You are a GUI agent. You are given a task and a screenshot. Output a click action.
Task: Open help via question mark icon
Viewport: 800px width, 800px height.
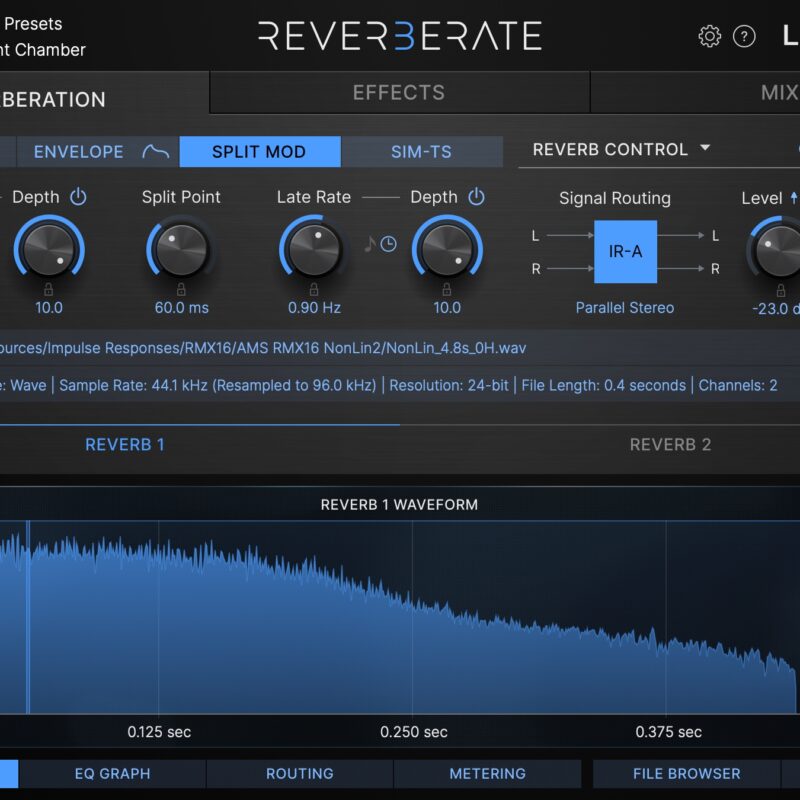744,36
